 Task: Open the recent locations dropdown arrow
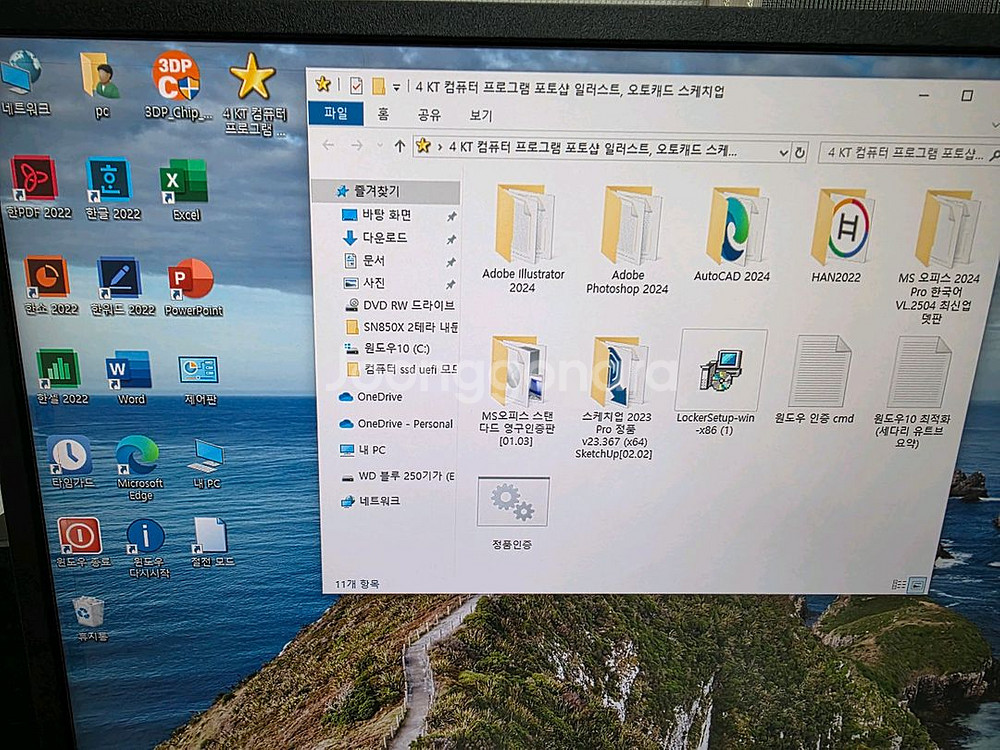[x=379, y=146]
